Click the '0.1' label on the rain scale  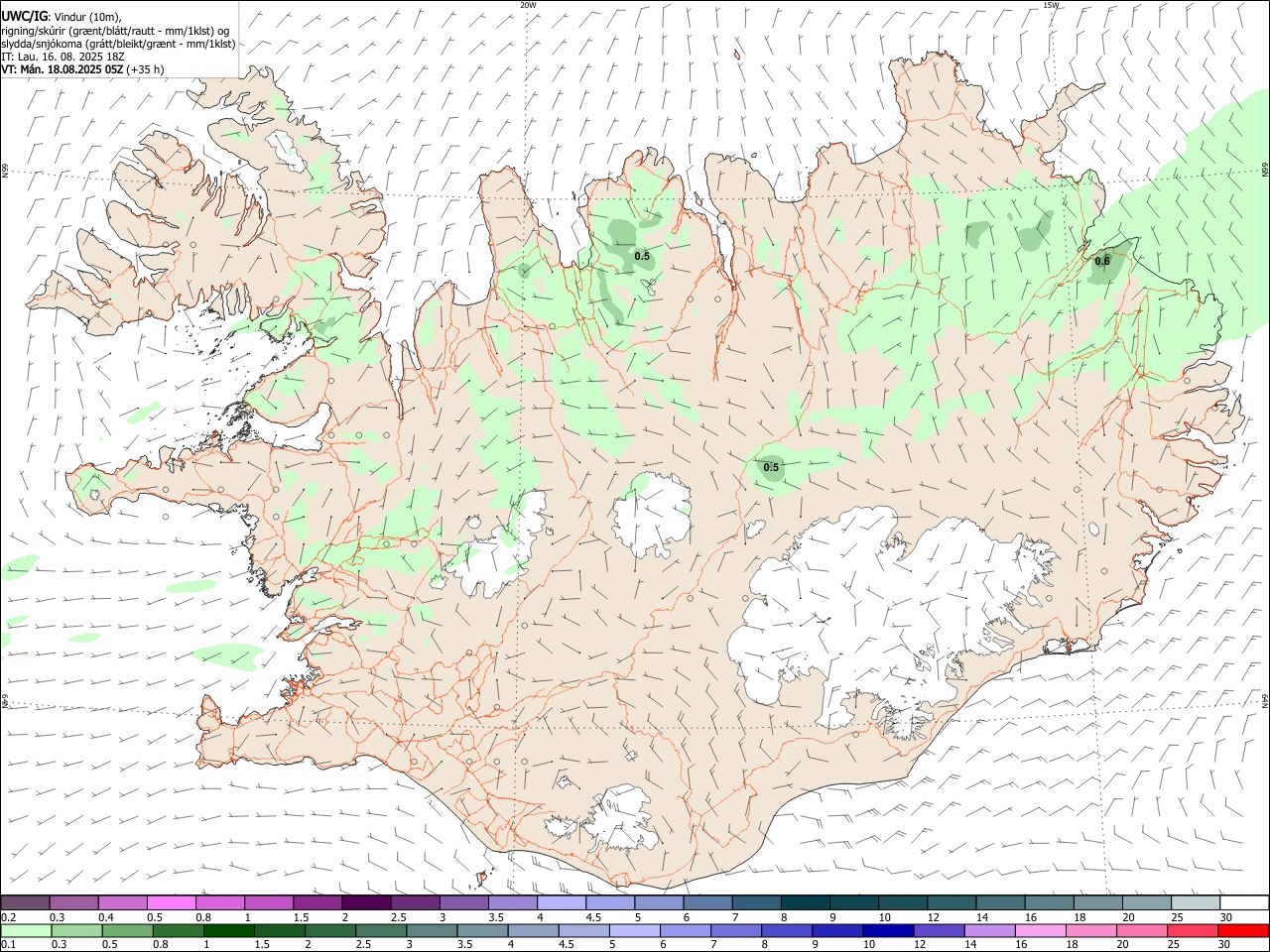coord(9,945)
